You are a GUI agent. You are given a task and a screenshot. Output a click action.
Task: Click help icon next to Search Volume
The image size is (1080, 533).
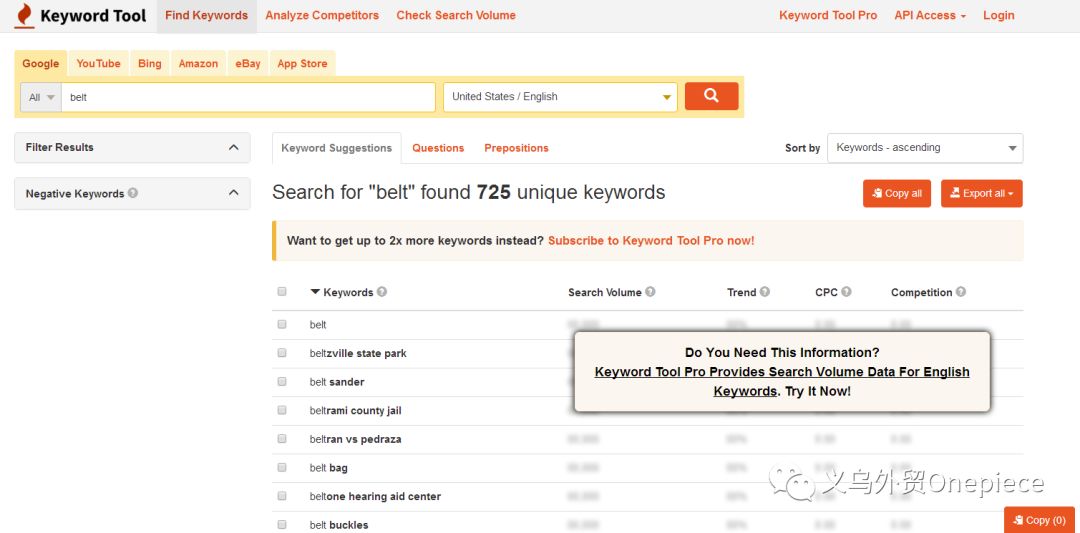tap(650, 291)
